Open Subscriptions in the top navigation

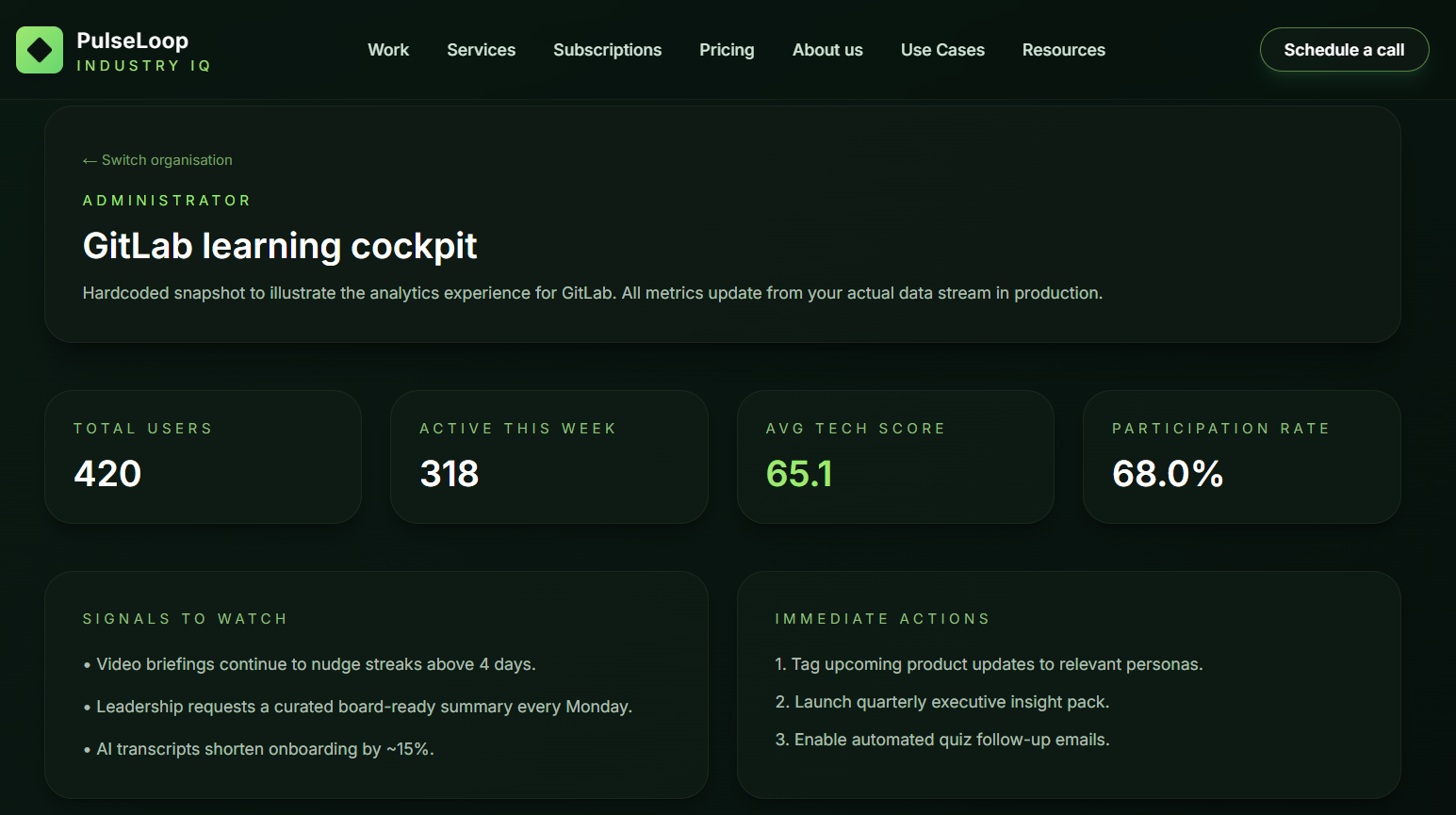tap(607, 50)
